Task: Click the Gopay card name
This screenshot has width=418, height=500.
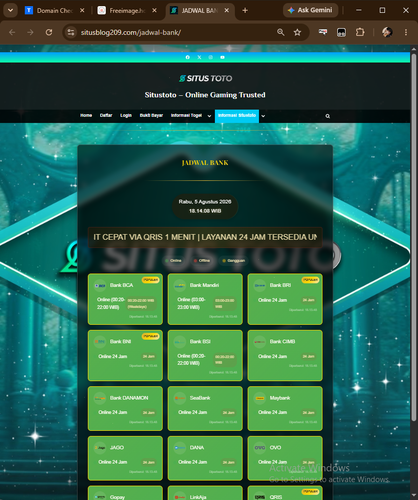Action: pyautogui.click(x=117, y=497)
